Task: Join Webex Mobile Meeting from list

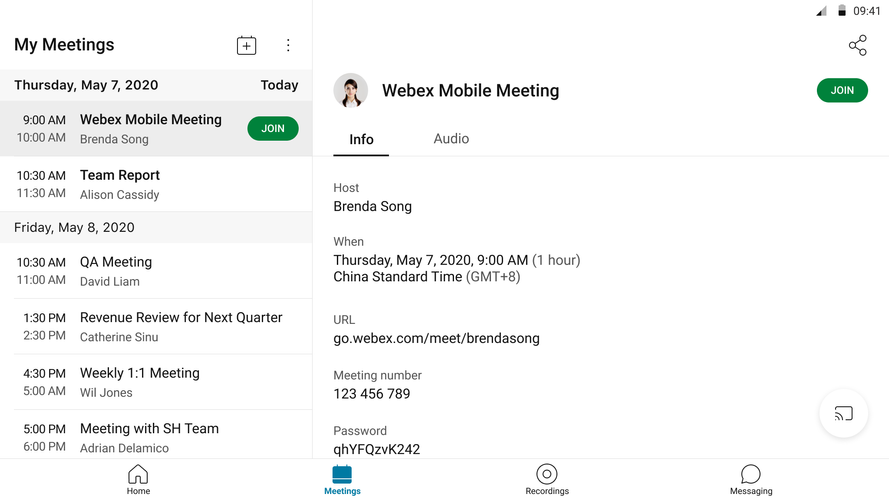Action: coord(273,129)
